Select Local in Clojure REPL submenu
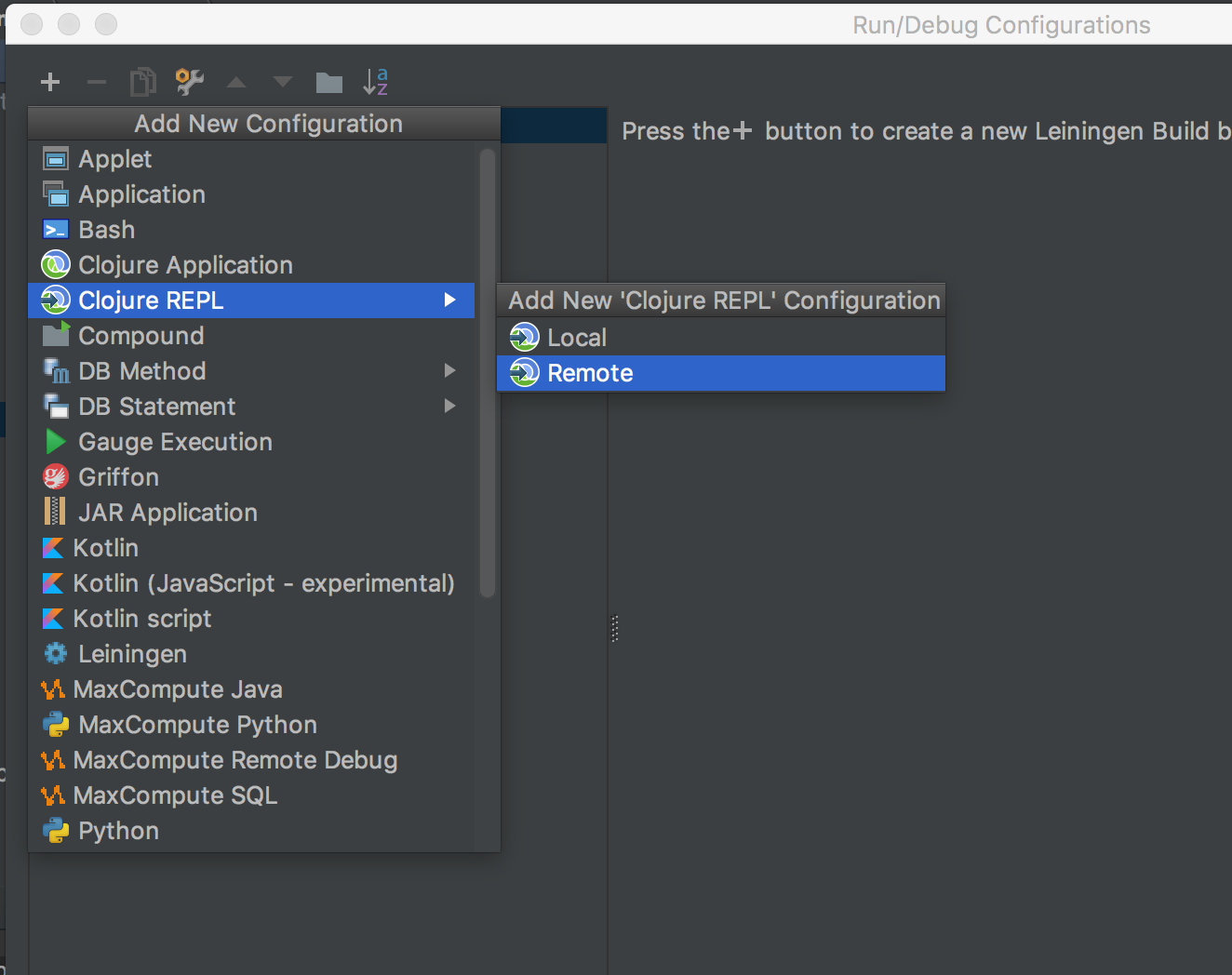The width and height of the screenshot is (1232, 975). [721, 337]
